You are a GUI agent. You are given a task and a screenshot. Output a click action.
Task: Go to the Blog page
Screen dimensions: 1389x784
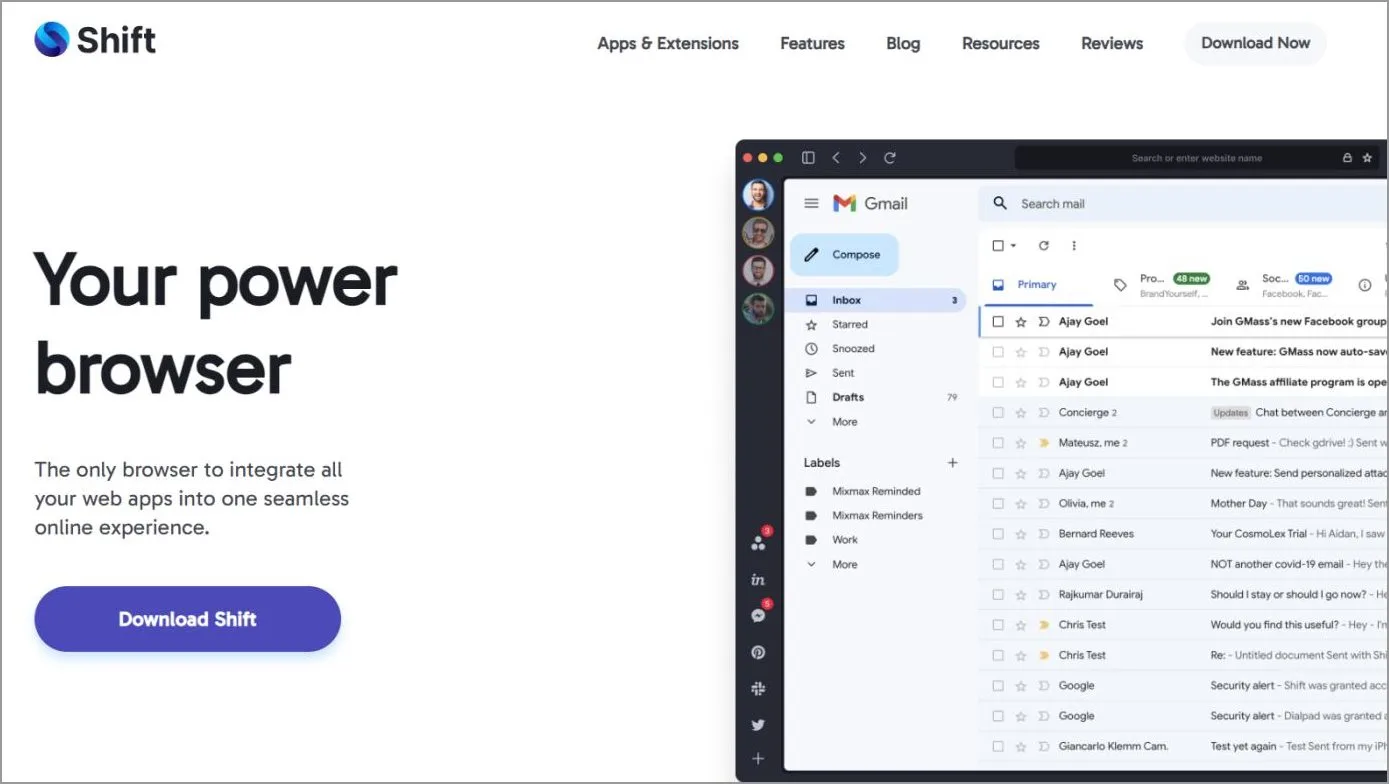[x=903, y=44]
